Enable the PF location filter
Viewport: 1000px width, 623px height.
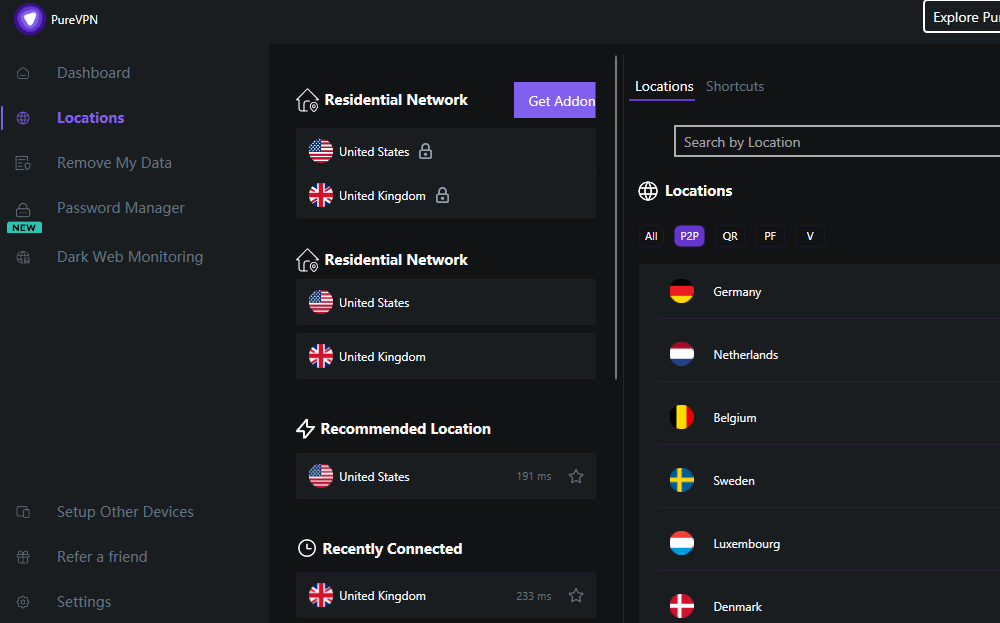pyautogui.click(x=770, y=236)
